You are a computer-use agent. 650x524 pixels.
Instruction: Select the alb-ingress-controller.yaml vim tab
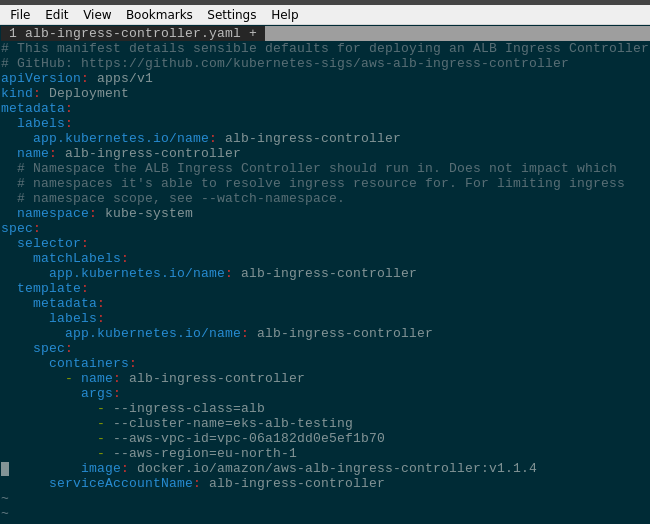pos(132,33)
